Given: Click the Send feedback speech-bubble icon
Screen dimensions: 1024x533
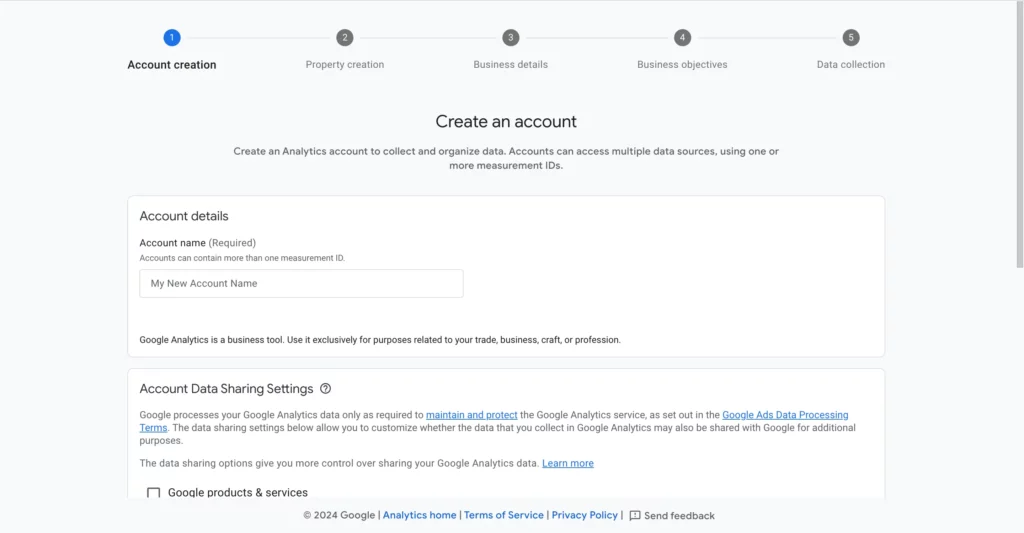Looking at the screenshot, I should click(x=635, y=515).
